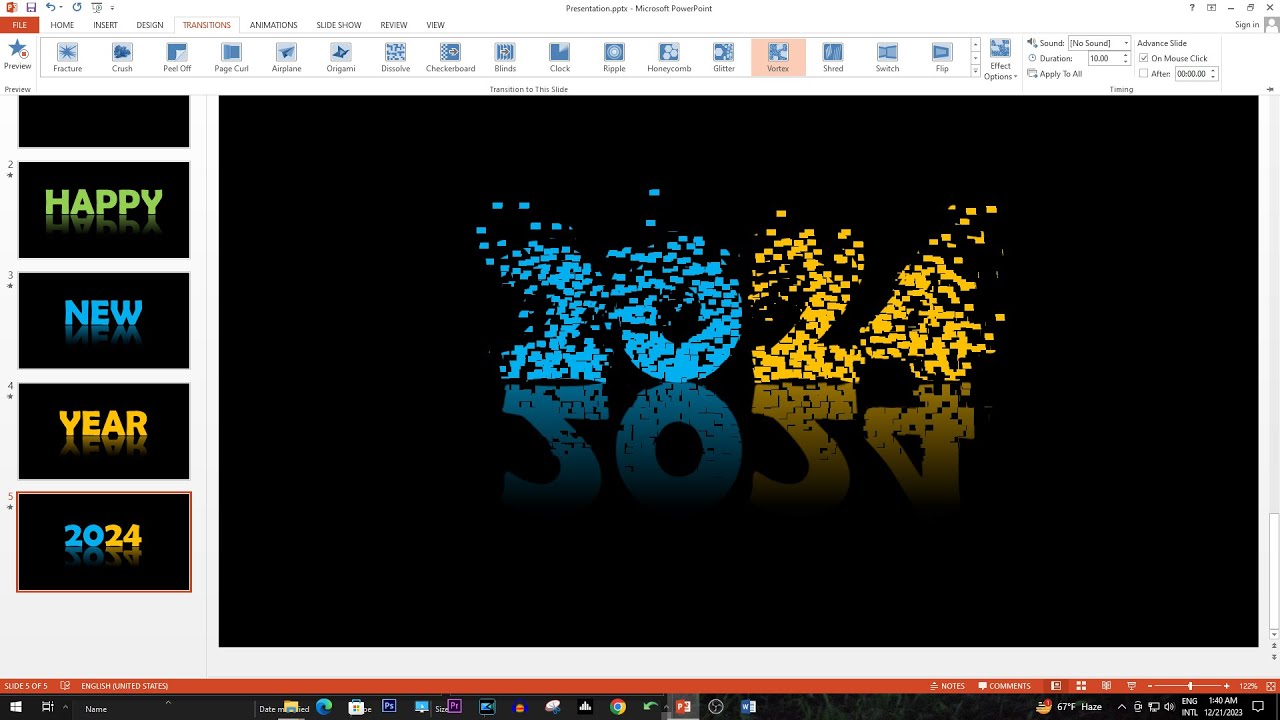The height and width of the screenshot is (720, 1280).
Task: Apply the Fracture transition
Action: (x=68, y=57)
